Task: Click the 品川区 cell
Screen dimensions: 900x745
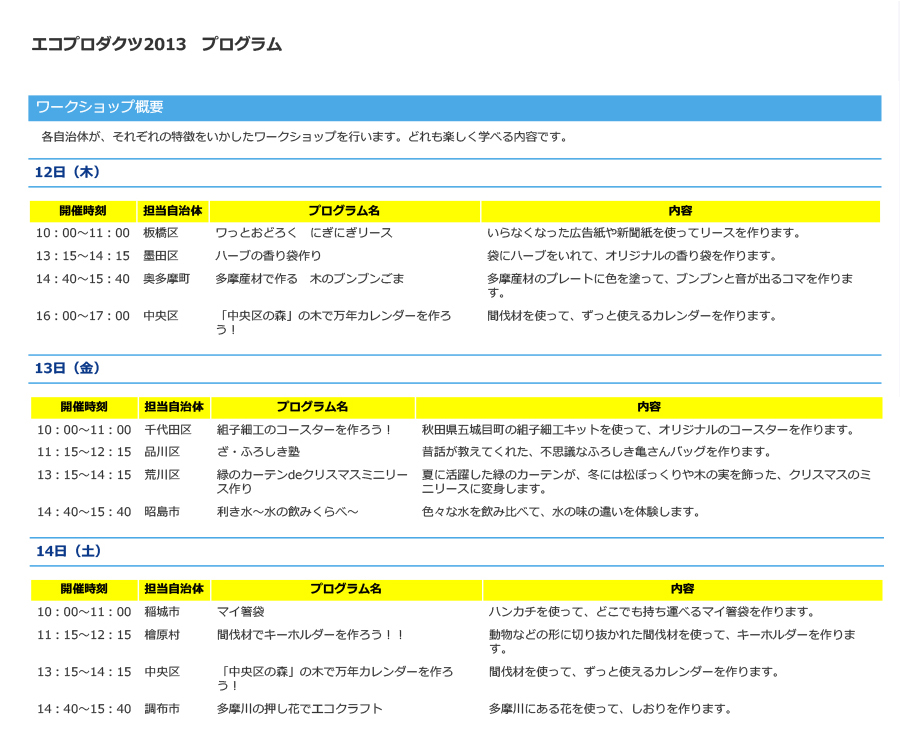Action: [162, 452]
